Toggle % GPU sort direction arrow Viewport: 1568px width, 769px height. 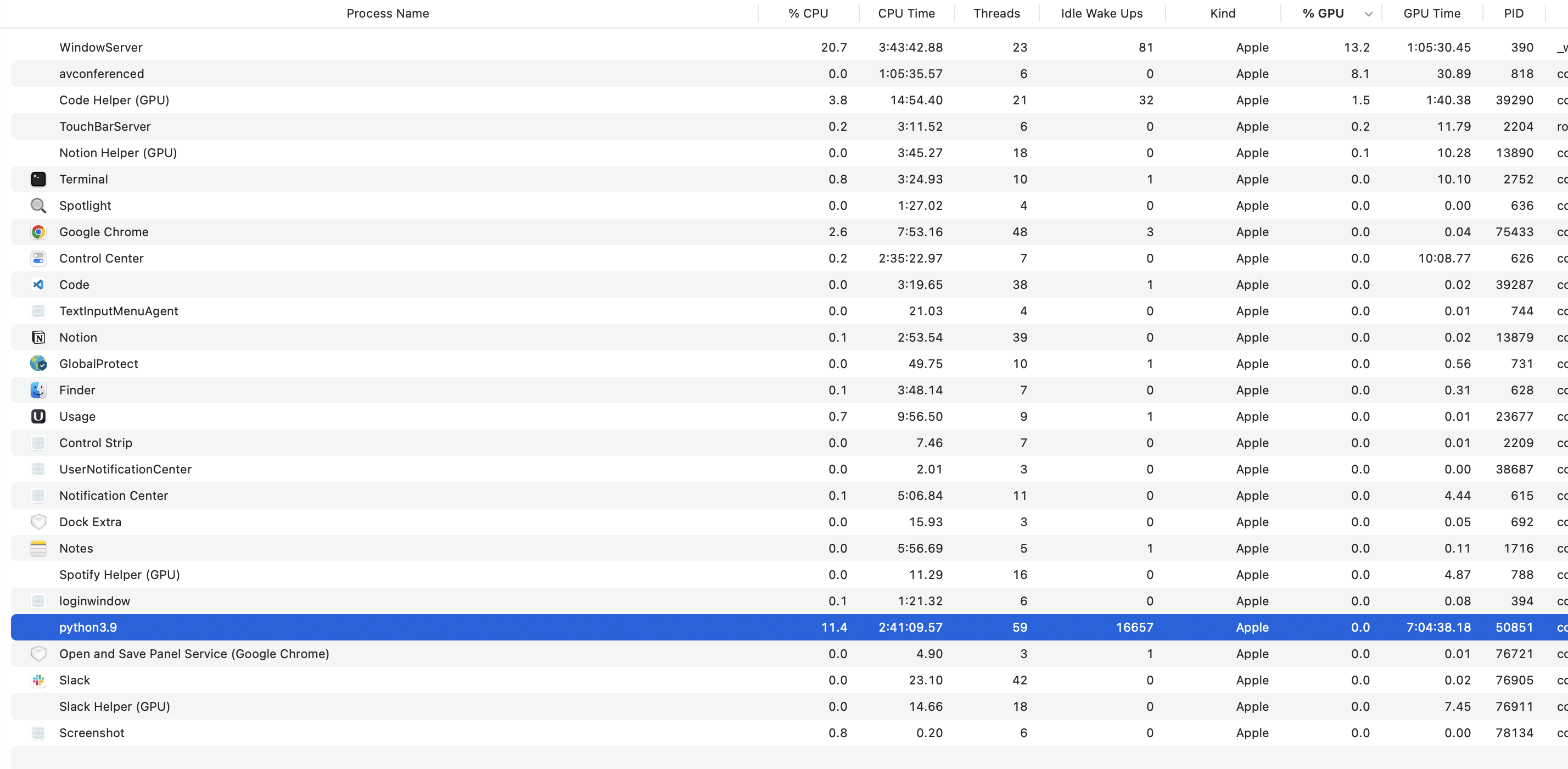[x=1368, y=14]
